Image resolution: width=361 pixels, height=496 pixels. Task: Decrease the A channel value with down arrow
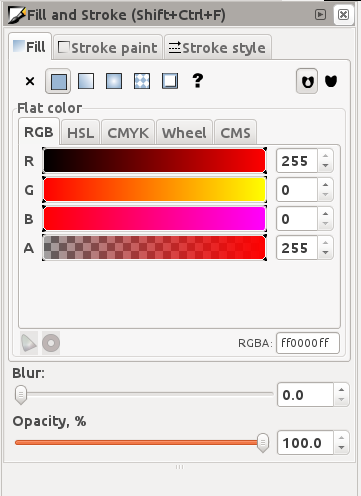click(x=325, y=253)
